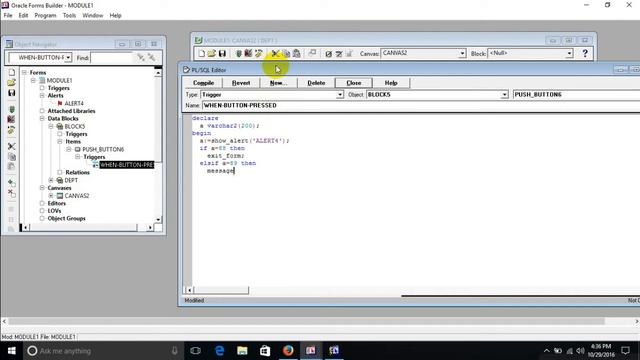Collapse MODULE1 node in Object Navigator

(x=33, y=80)
